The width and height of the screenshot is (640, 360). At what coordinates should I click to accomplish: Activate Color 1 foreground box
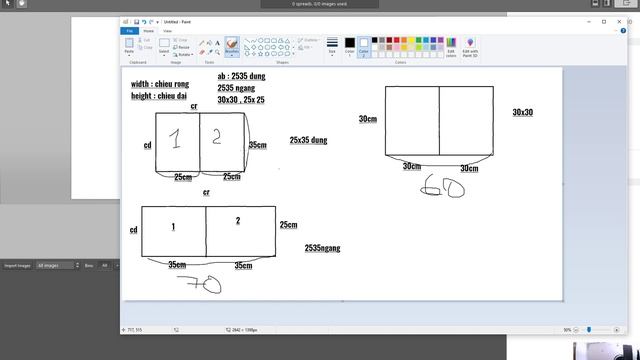click(x=350, y=46)
